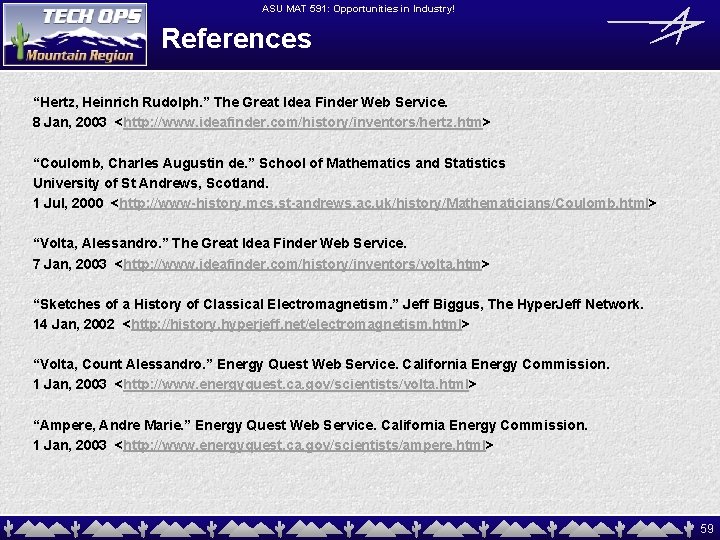Click the date '8 Jan, 2003'
This screenshot has height=540, width=720.
69,123
